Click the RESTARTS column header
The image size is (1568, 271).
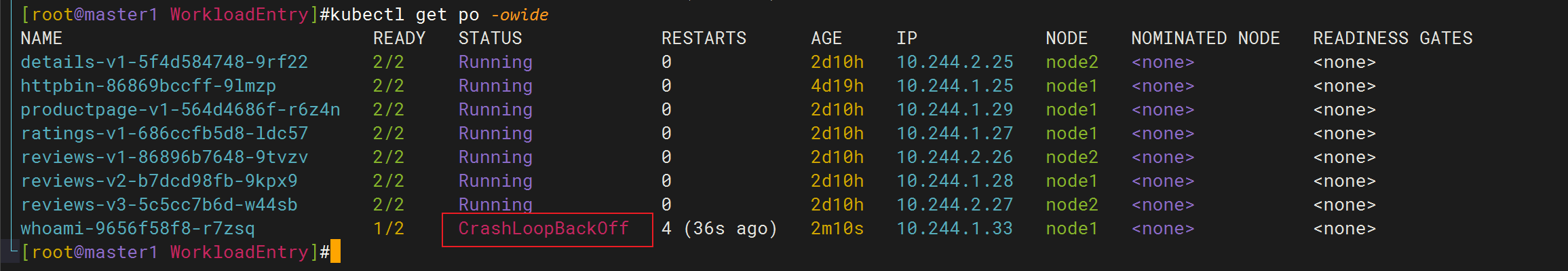pos(704,39)
